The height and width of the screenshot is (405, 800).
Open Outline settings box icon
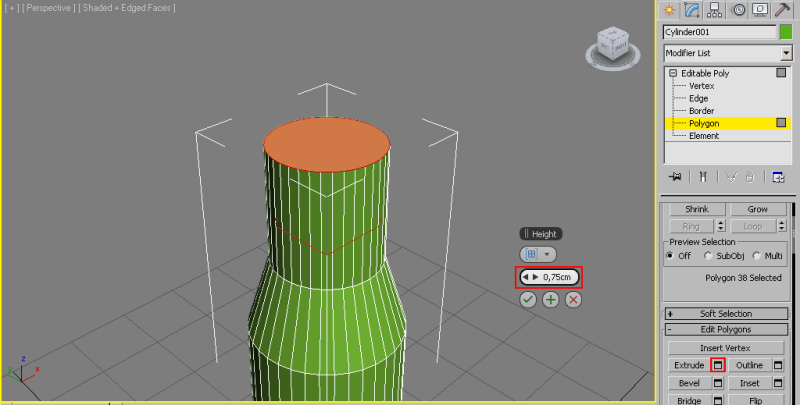click(x=778, y=365)
